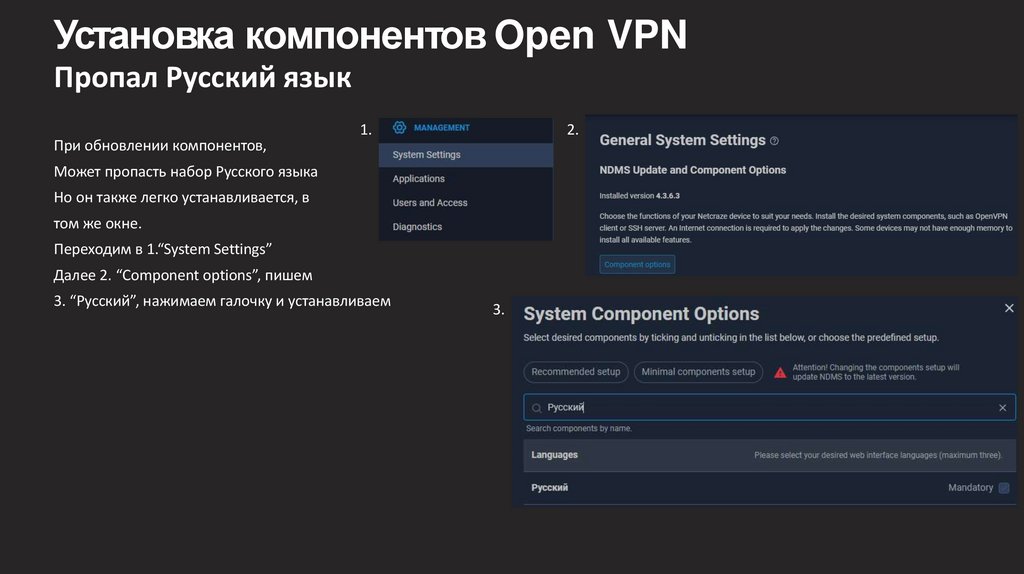Viewport: 1024px width, 574px height.
Task: Close the System Component Options dialog
Action: pos(1009,308)
